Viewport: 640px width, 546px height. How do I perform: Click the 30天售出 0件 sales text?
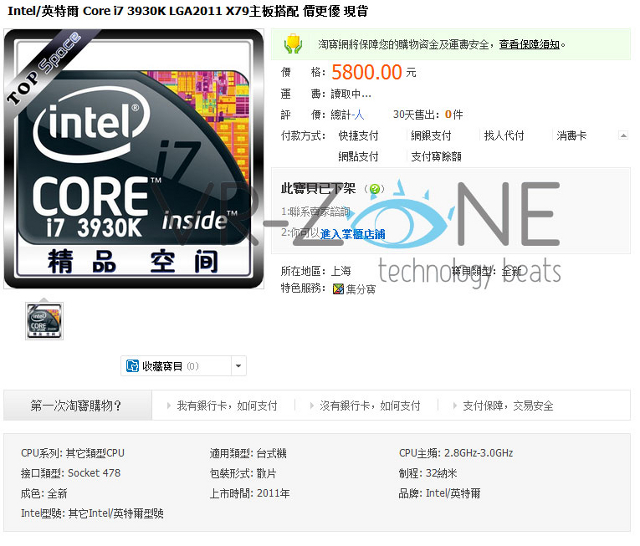pos(428,115)
